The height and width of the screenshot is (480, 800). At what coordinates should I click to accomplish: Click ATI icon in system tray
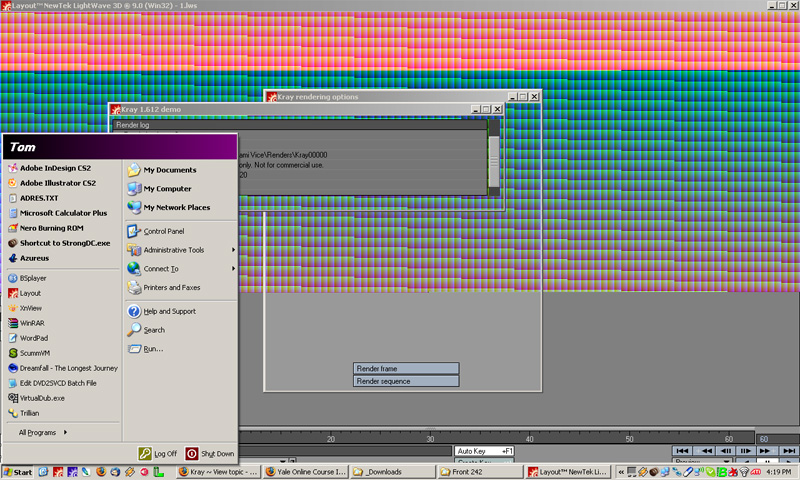(x=756, y=472)
